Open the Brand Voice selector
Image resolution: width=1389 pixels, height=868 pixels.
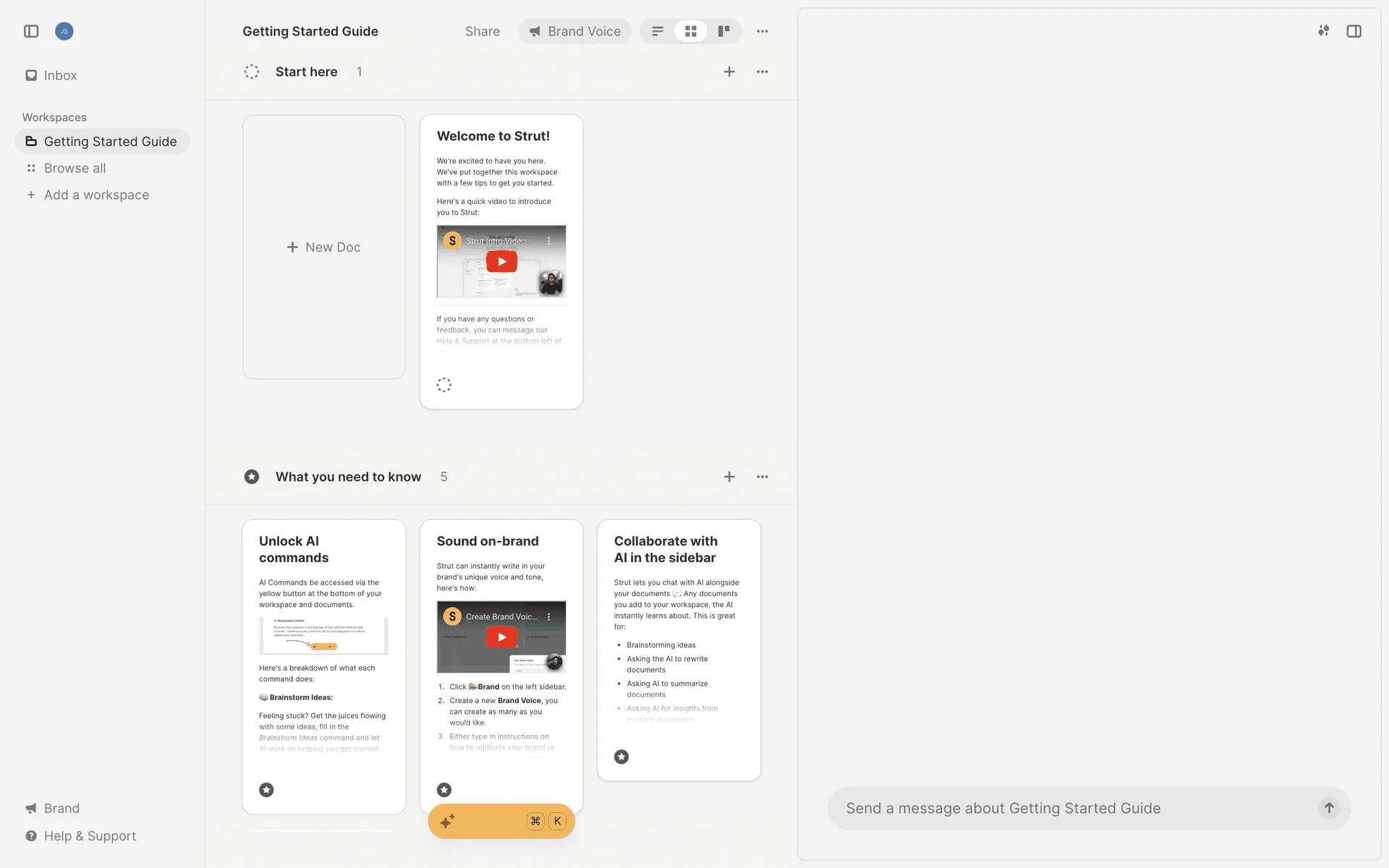click(x=575, y=31)
